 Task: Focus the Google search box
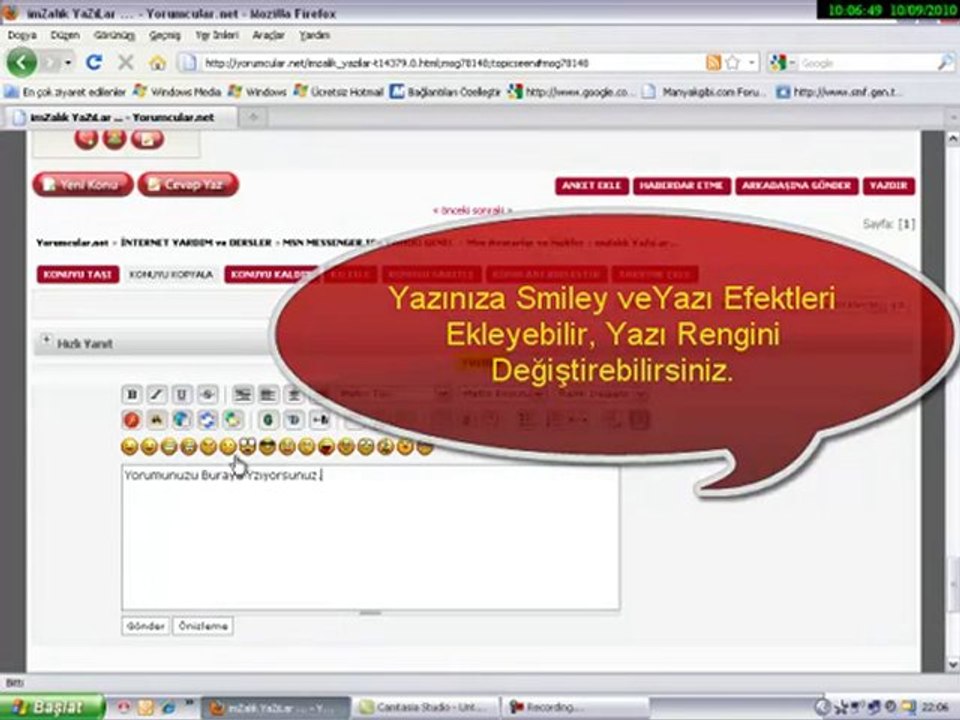tap(868, 63)
